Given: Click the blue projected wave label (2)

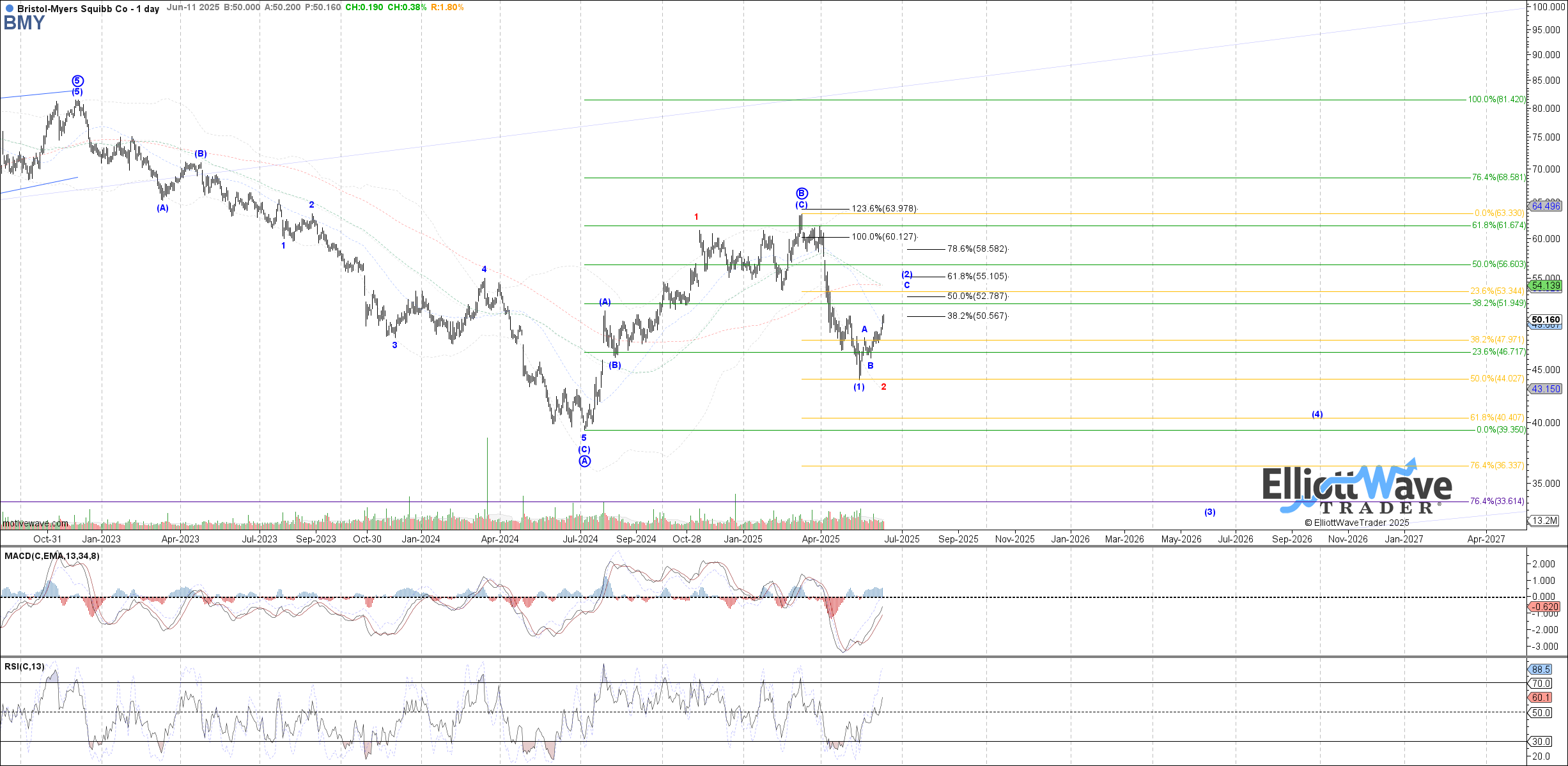Looking at the screenshot, I should pos(907,275).
